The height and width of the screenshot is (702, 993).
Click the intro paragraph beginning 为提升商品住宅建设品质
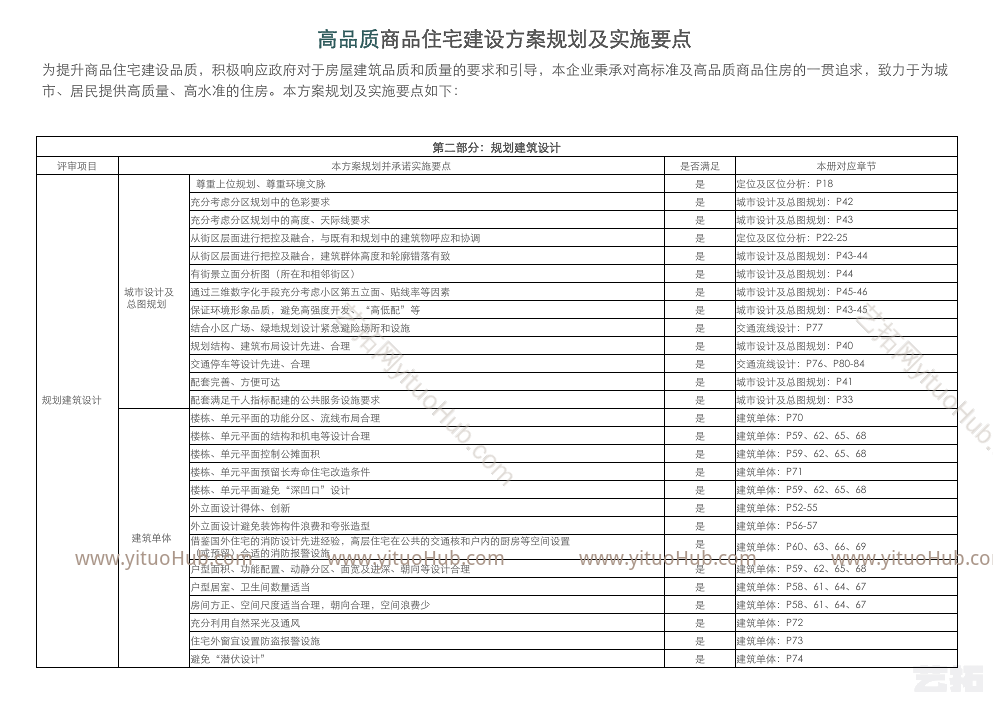[x=495, y=80]
